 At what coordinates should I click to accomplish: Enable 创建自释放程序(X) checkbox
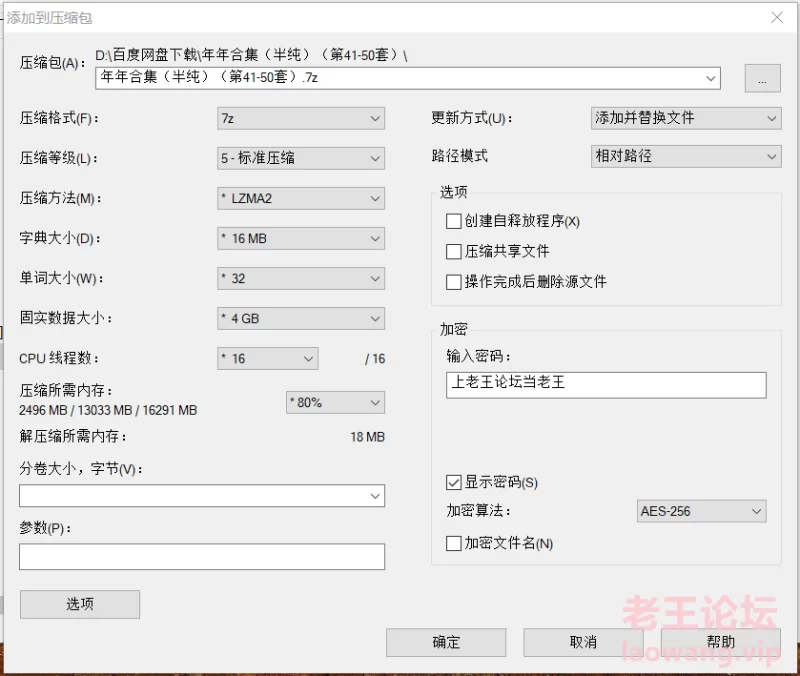453,221
